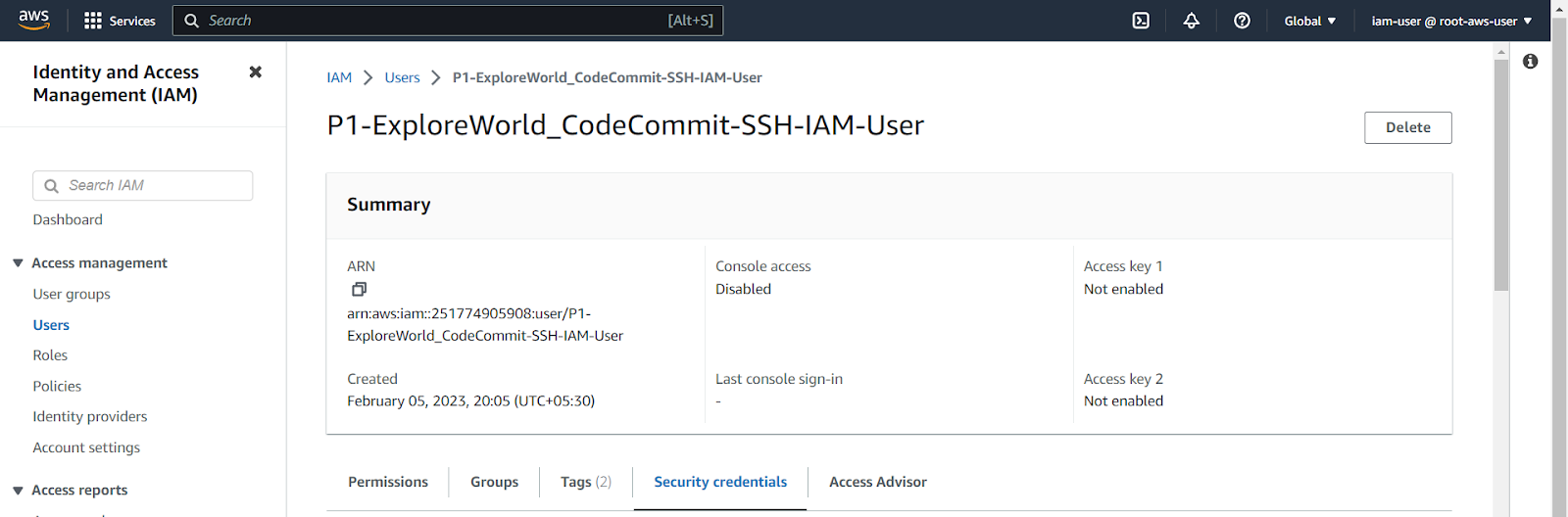This screenshot has width=1568, height=517.
Task: Switch to the Groups tab
Action: 494,482
